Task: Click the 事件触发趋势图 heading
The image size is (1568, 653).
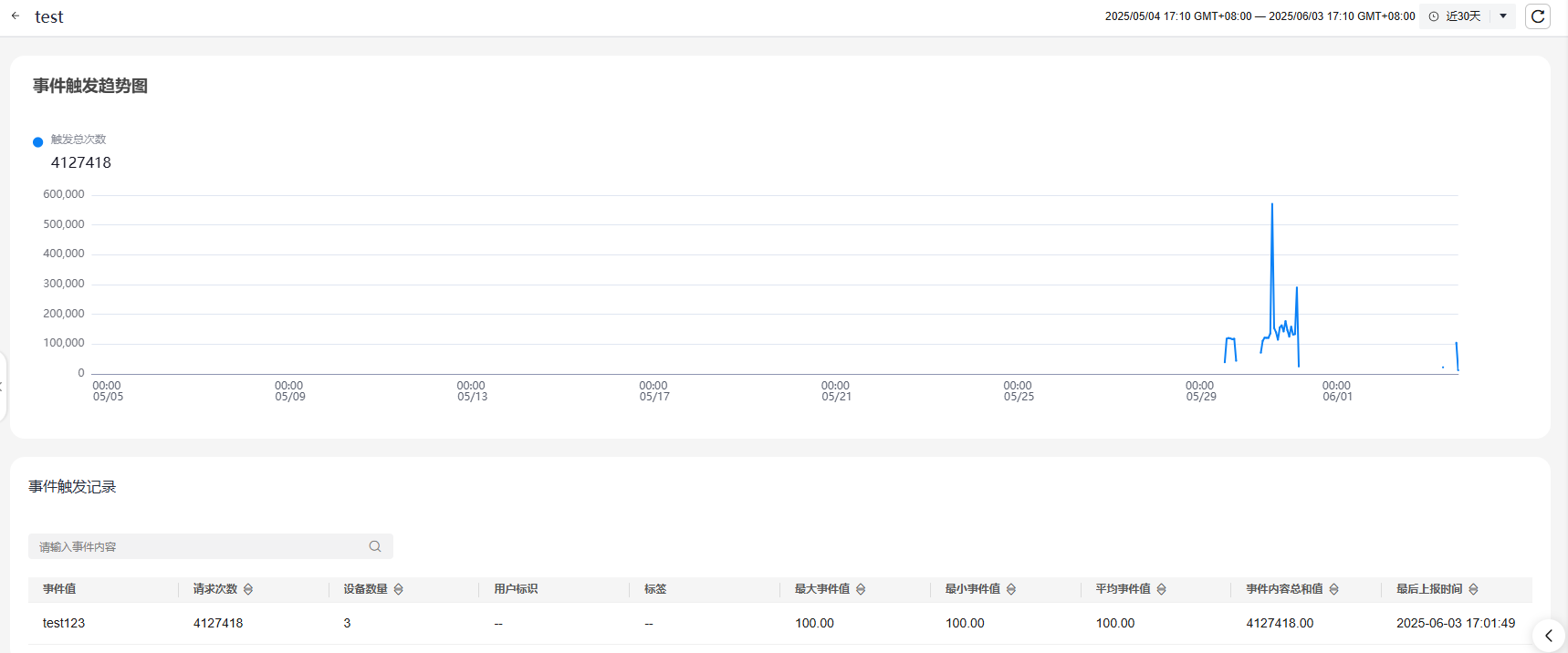Action: click(x=90, y=86)
